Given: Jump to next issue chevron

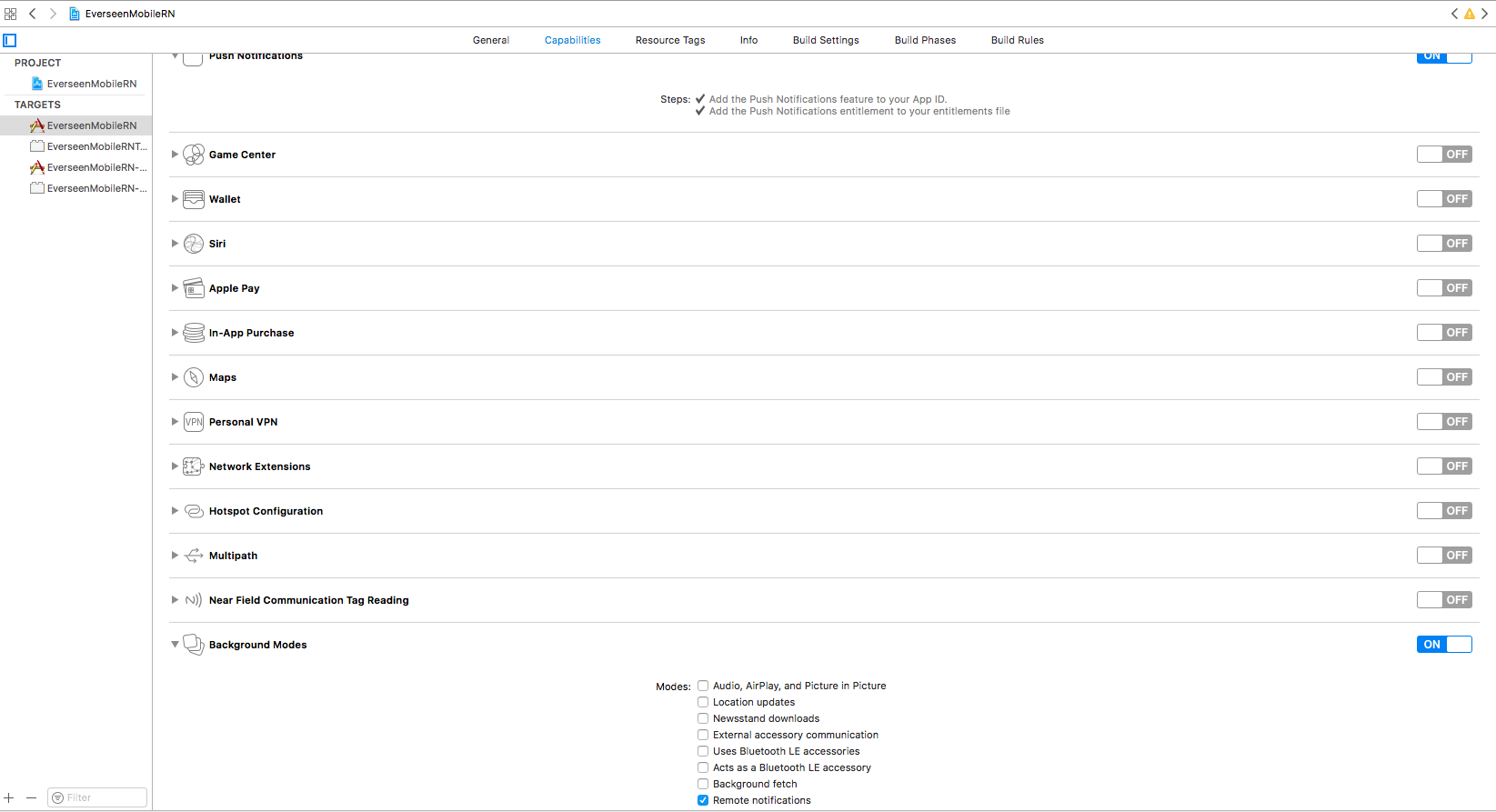Looking at the screenshot, I should pyautogui.click(x=1485, y=14).
